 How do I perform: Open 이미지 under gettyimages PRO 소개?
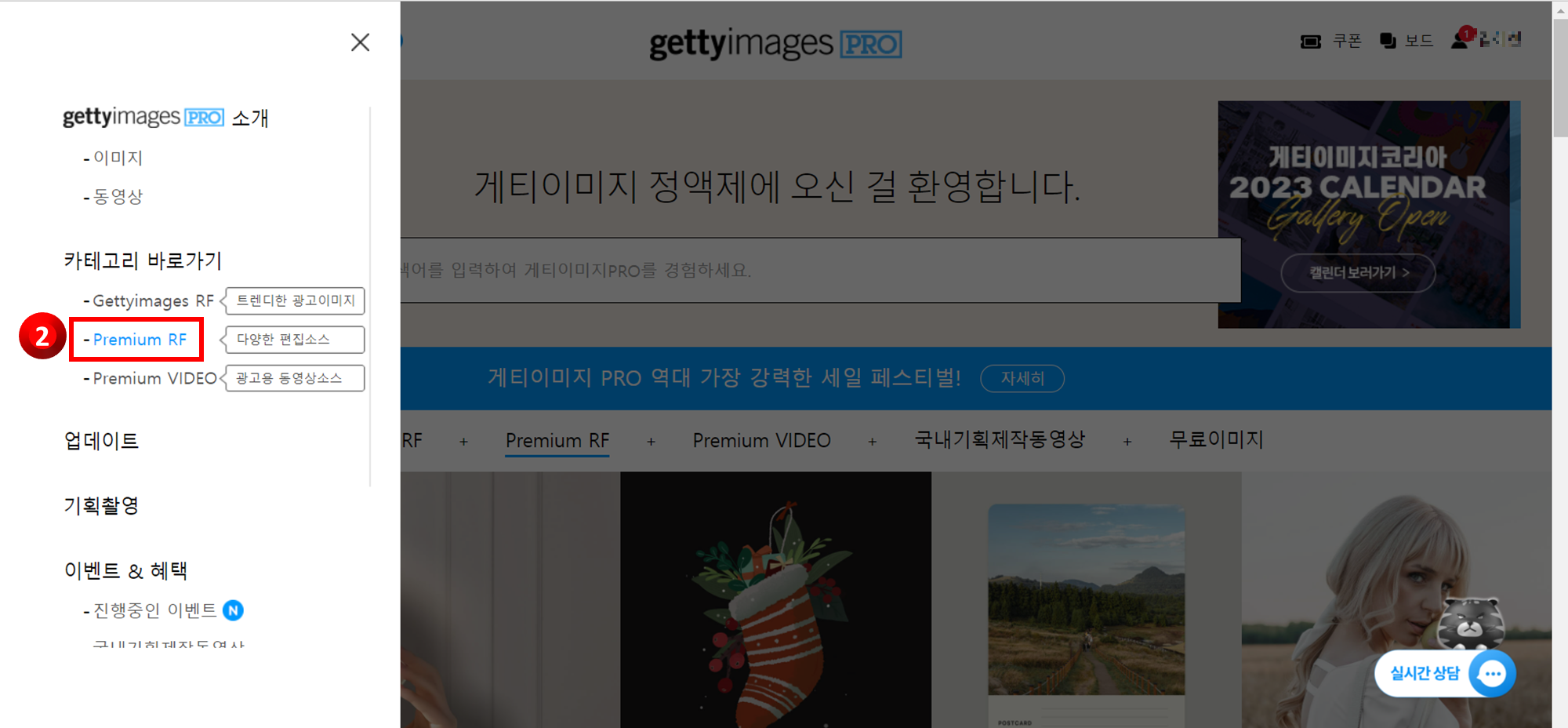[118, 158]
